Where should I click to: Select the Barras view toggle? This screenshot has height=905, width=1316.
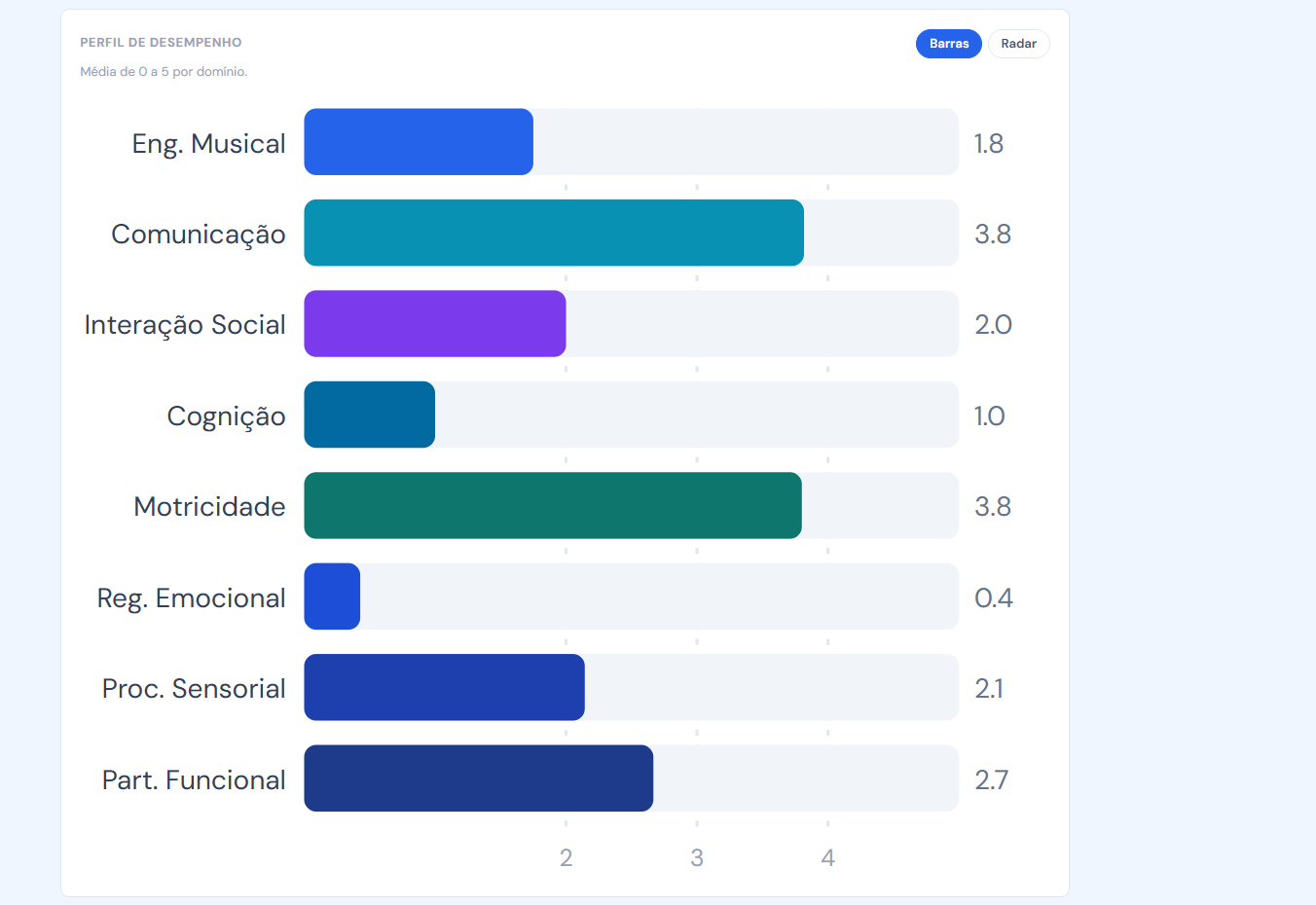[x=949, y=44]
